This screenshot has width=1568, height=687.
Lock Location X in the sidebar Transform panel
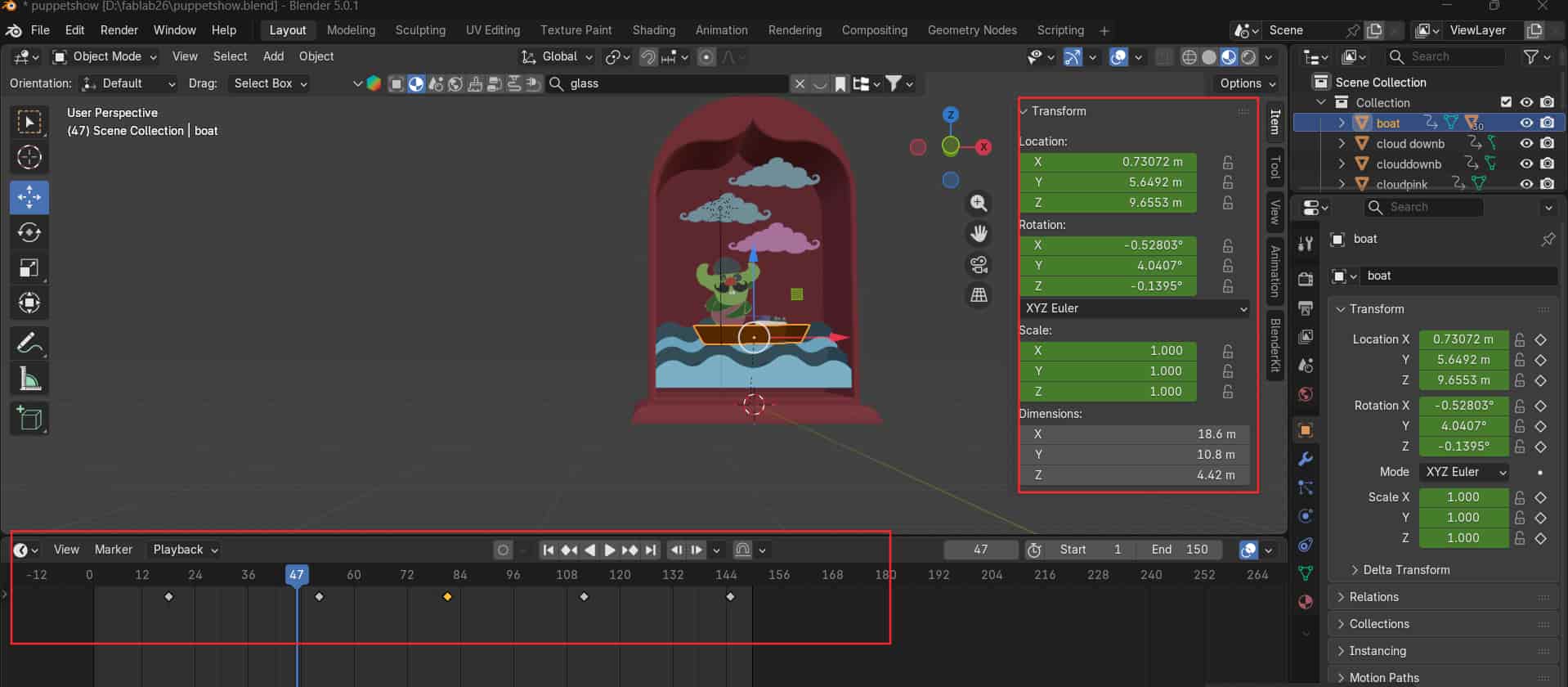[x=1227, y=162]
